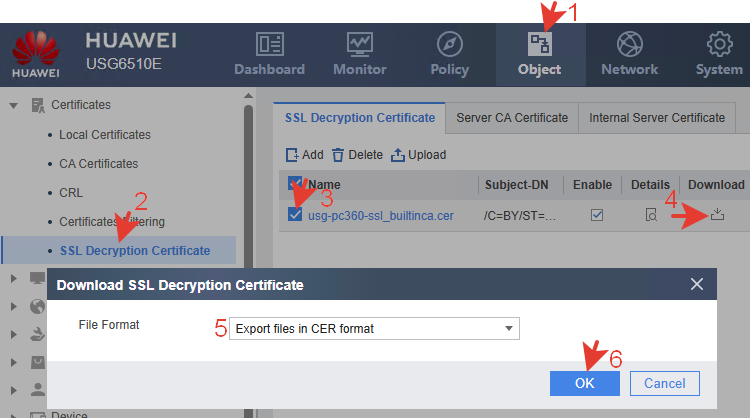Switch to Server CA Certificate tab
The image size is (750, 418).
tap(512, 118)
